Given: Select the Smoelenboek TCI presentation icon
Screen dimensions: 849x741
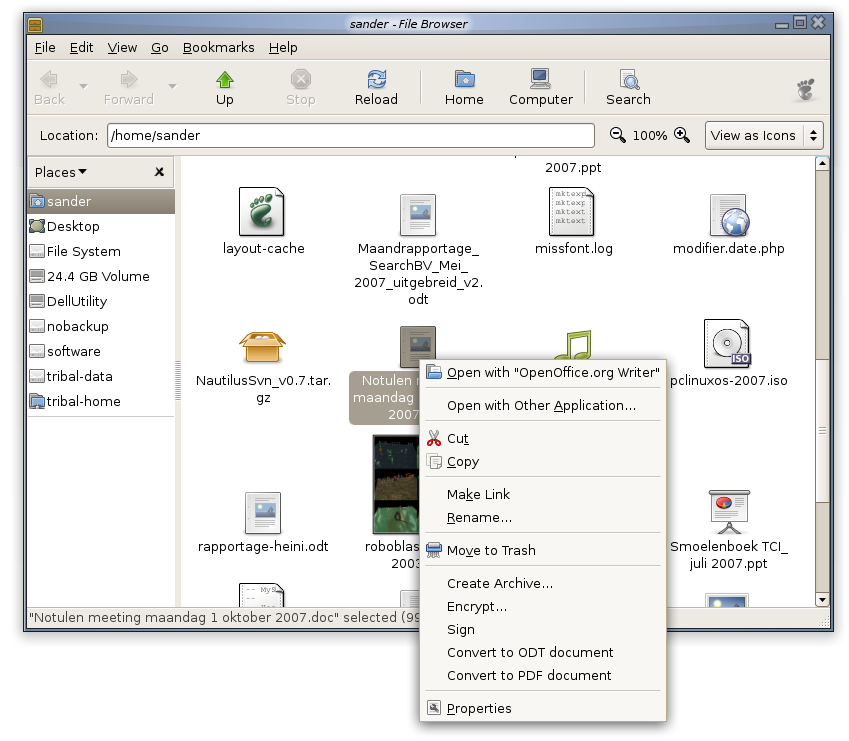Looking at the screenshot, I should [x=729, y=512].
